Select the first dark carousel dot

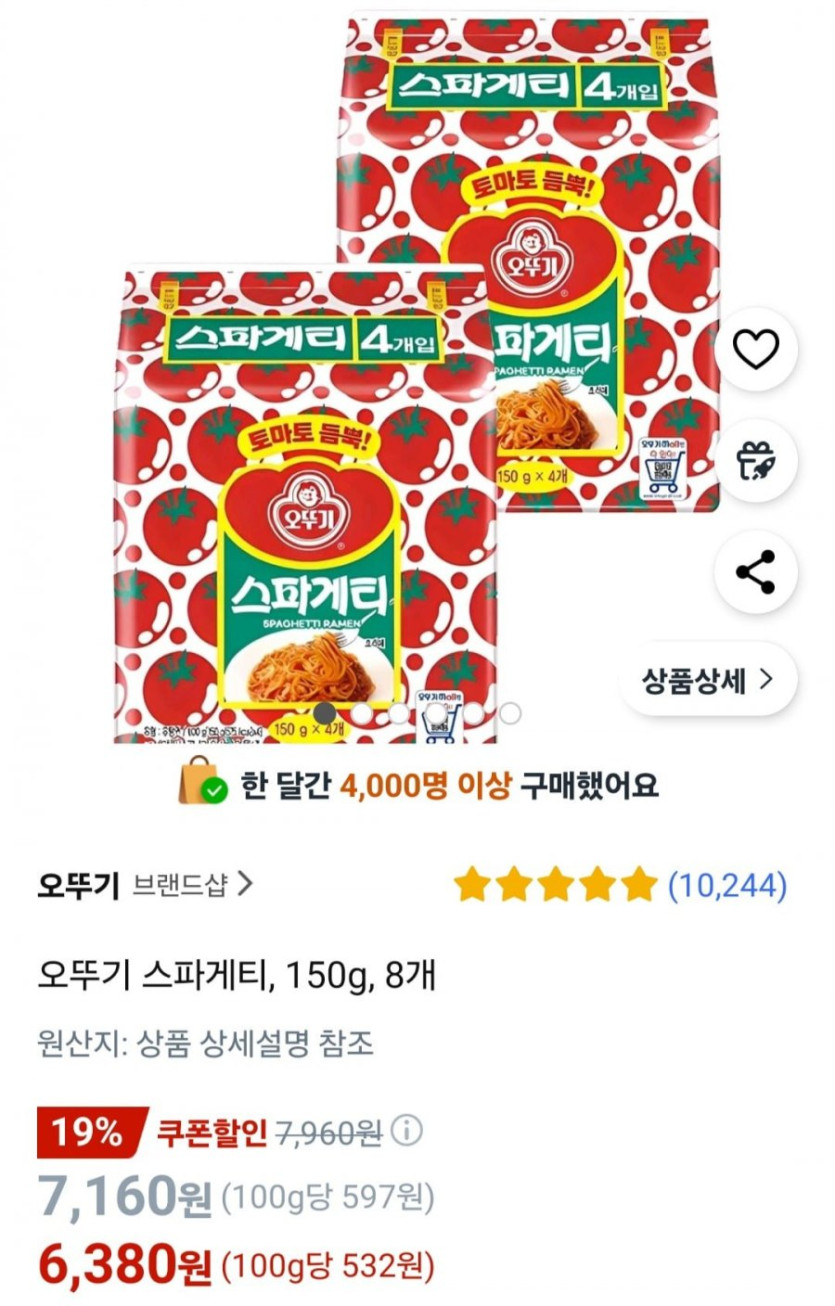pos(325,713)
